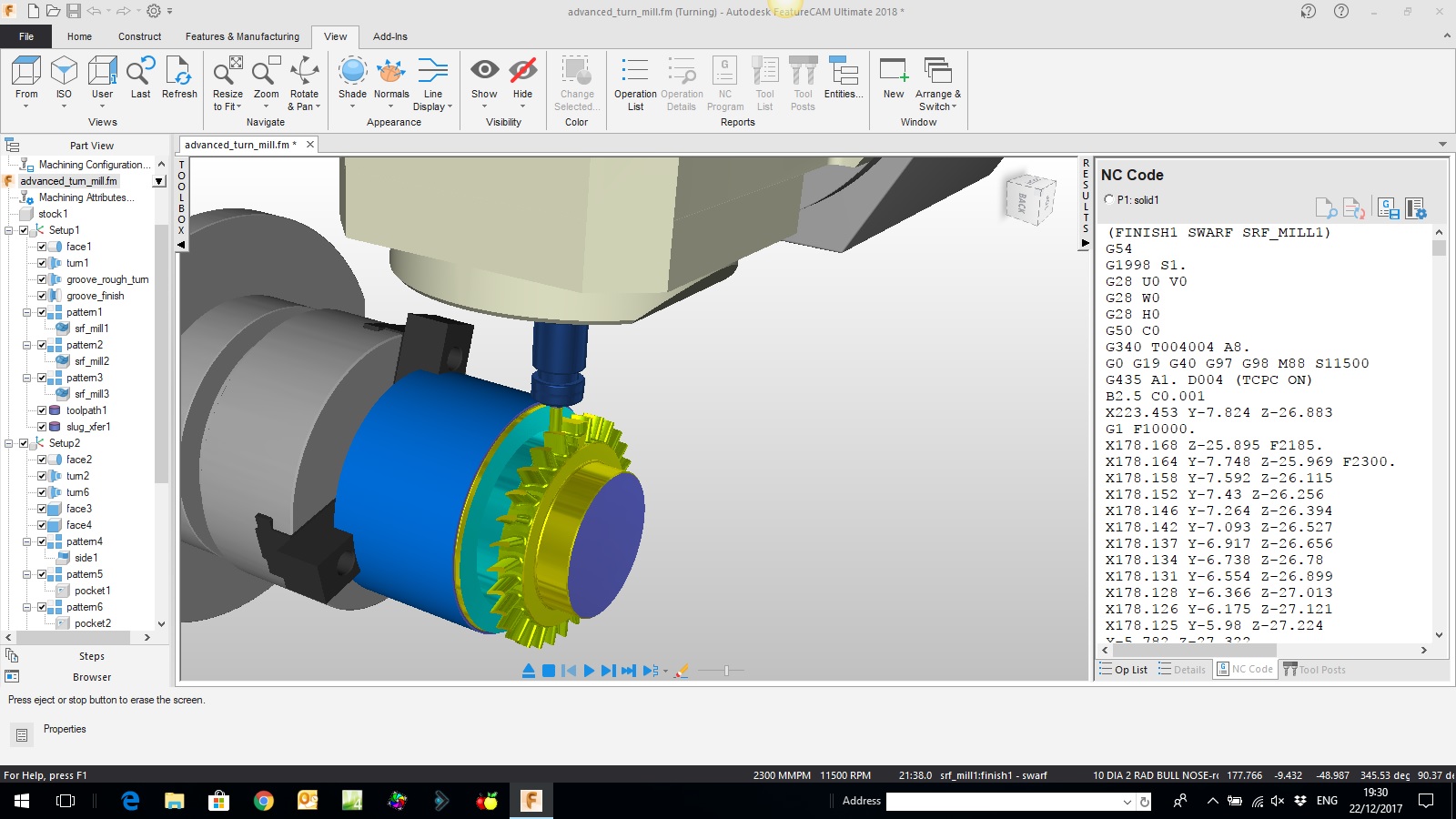Viewport: 1456px width, 819px height.
Task: Open the Op List tab
Action: pos(1124,670)
